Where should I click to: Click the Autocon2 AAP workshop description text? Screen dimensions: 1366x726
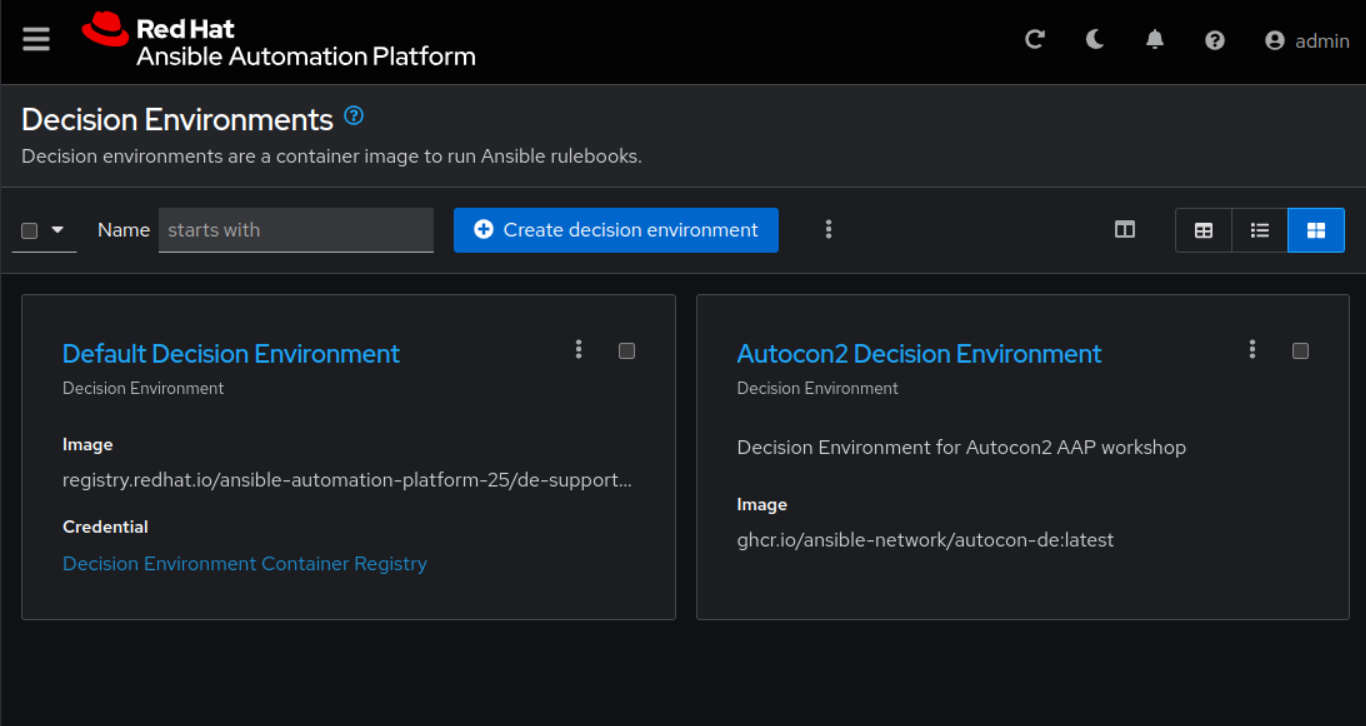pyautogui.click(x=961, y=447)
